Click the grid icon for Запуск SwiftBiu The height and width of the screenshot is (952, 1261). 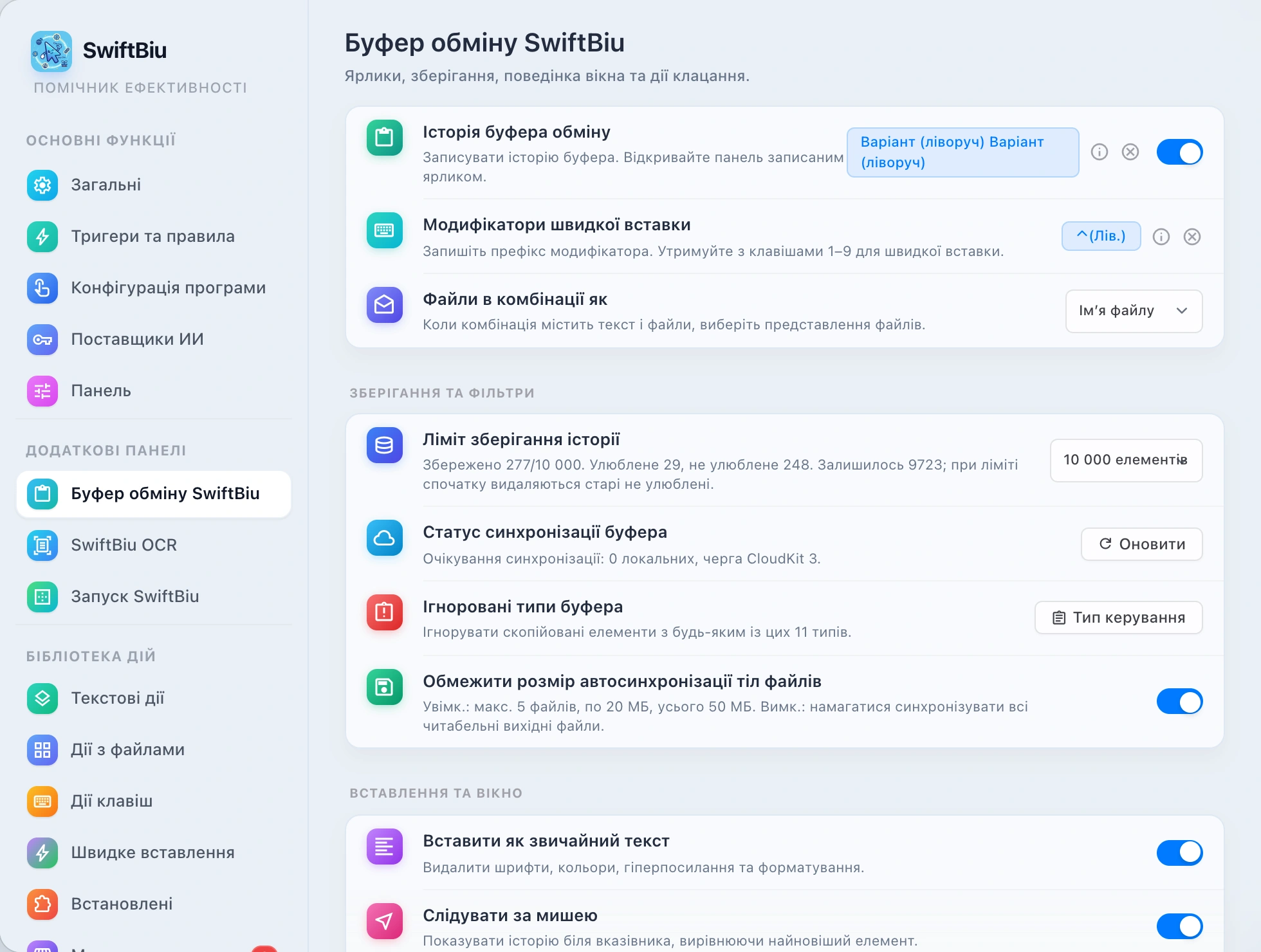pyautogui.click(x=42, y=597)
